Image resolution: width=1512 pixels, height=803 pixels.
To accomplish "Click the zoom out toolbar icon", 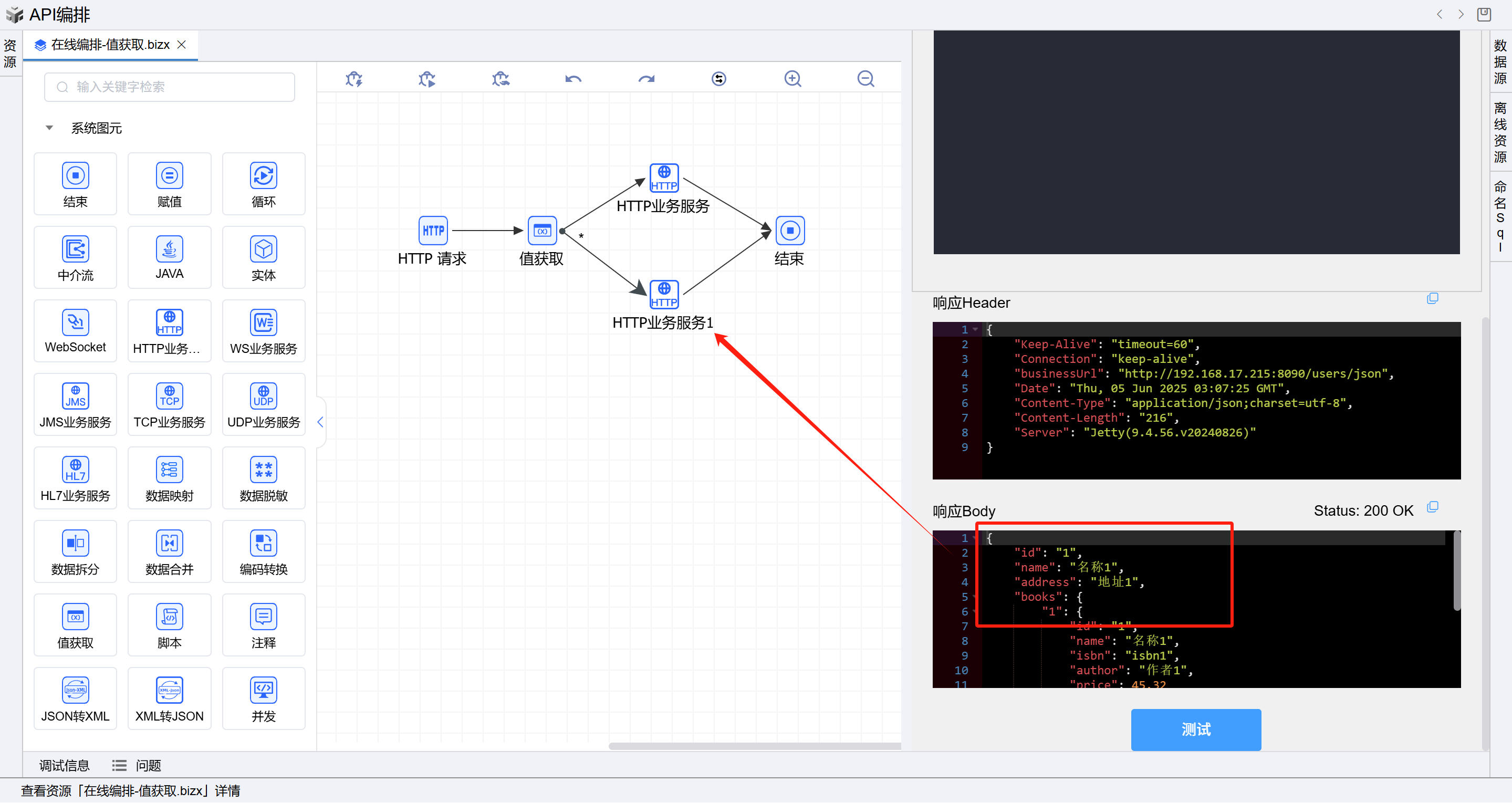I will point(865,79).
